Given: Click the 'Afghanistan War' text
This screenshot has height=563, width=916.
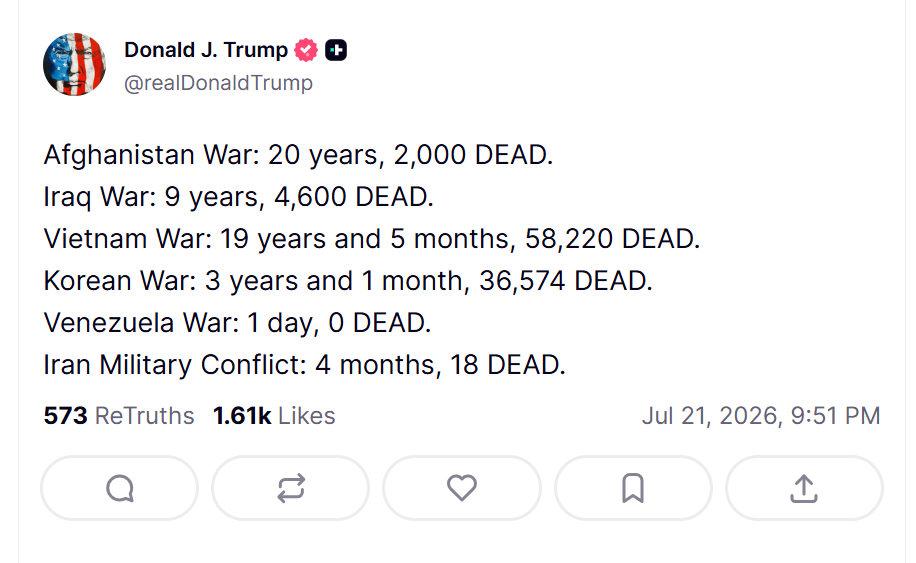Looking at the screenshot, I should coord(148,155).
